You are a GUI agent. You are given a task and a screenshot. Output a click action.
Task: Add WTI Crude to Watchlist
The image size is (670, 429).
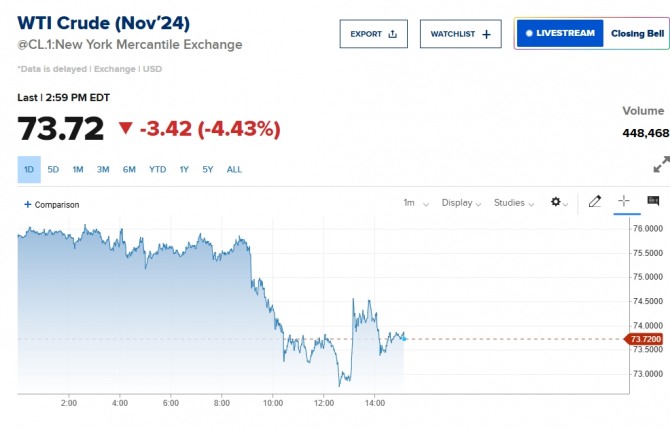pyautogui.click(x=460, y=34)
